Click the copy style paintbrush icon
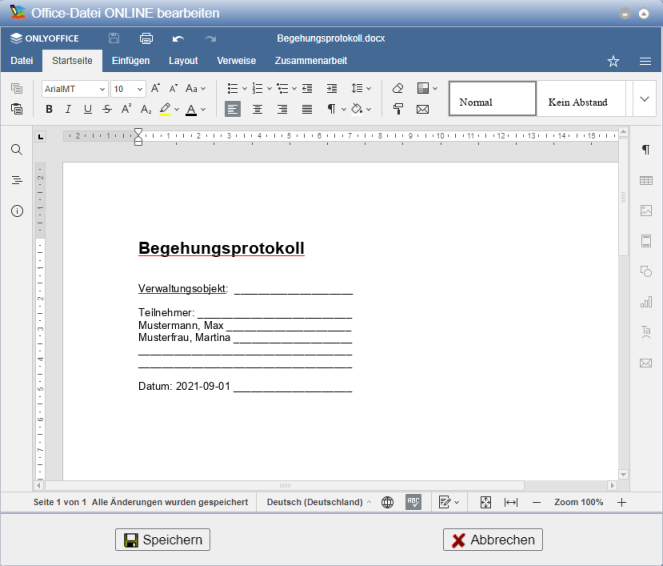This screenshot has height=566, width=663. point(398,109)
